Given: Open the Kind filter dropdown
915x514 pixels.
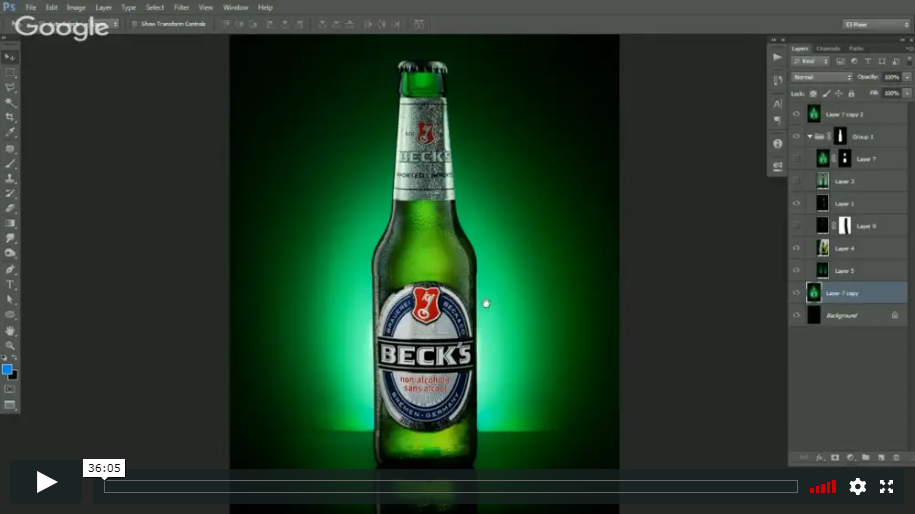Looking at the screenshot, I should coord(811,61).
